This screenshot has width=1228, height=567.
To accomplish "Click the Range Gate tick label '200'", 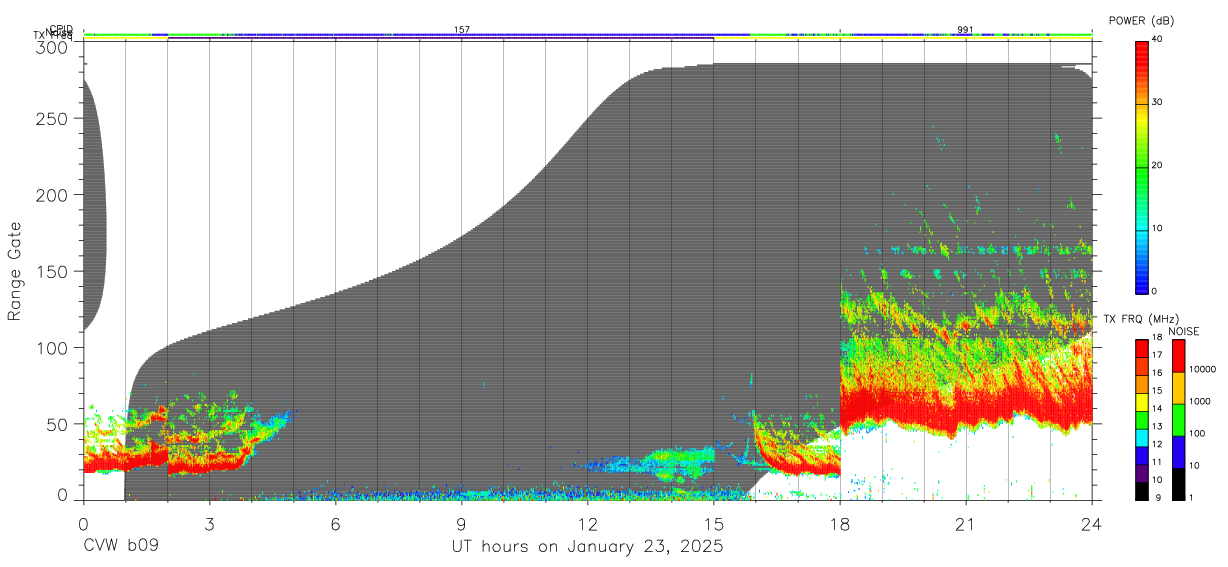I will tap(53, 195).
